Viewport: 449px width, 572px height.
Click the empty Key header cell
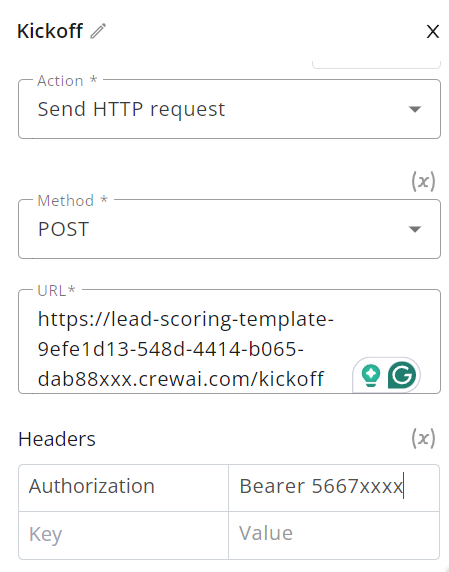coord(123,535)
